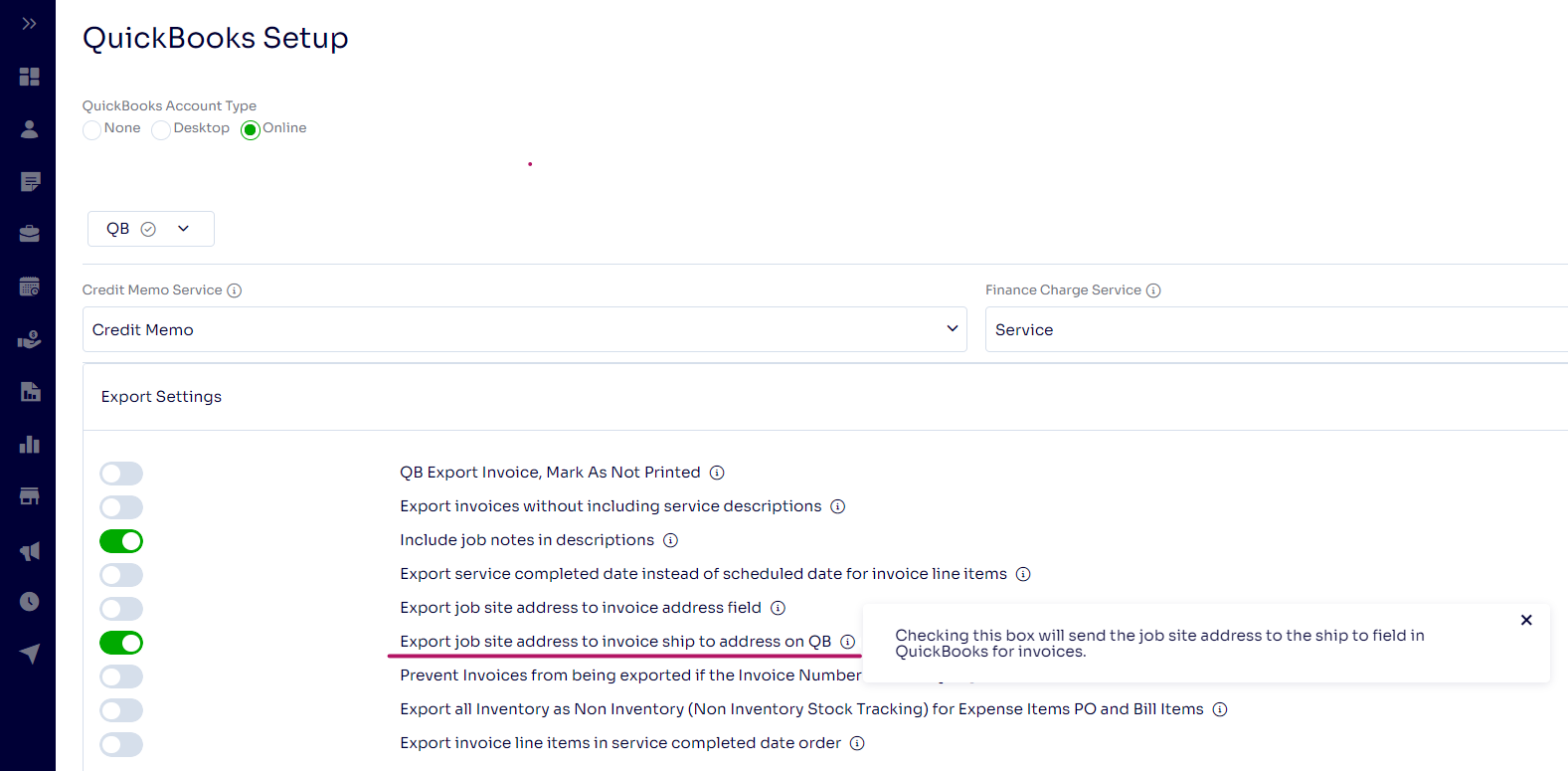
Task: Click the hand with coin payments icon
Action: click(x=29, y=339)
